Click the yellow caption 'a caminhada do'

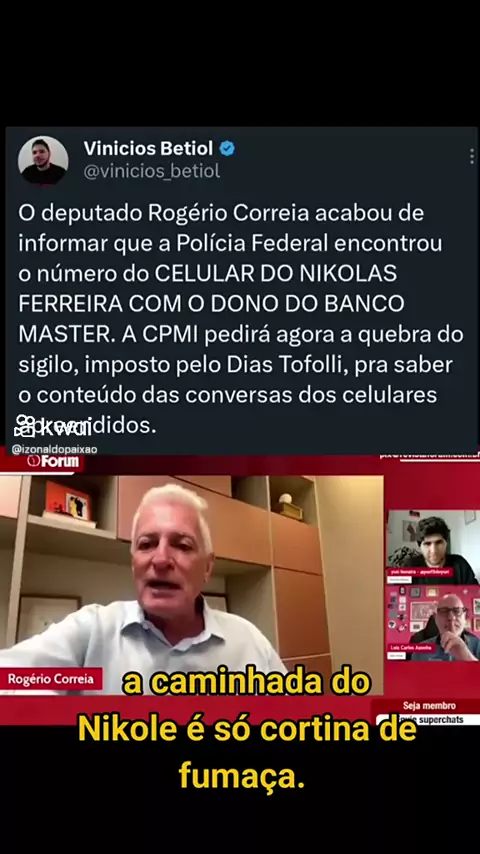coord(246,684)
